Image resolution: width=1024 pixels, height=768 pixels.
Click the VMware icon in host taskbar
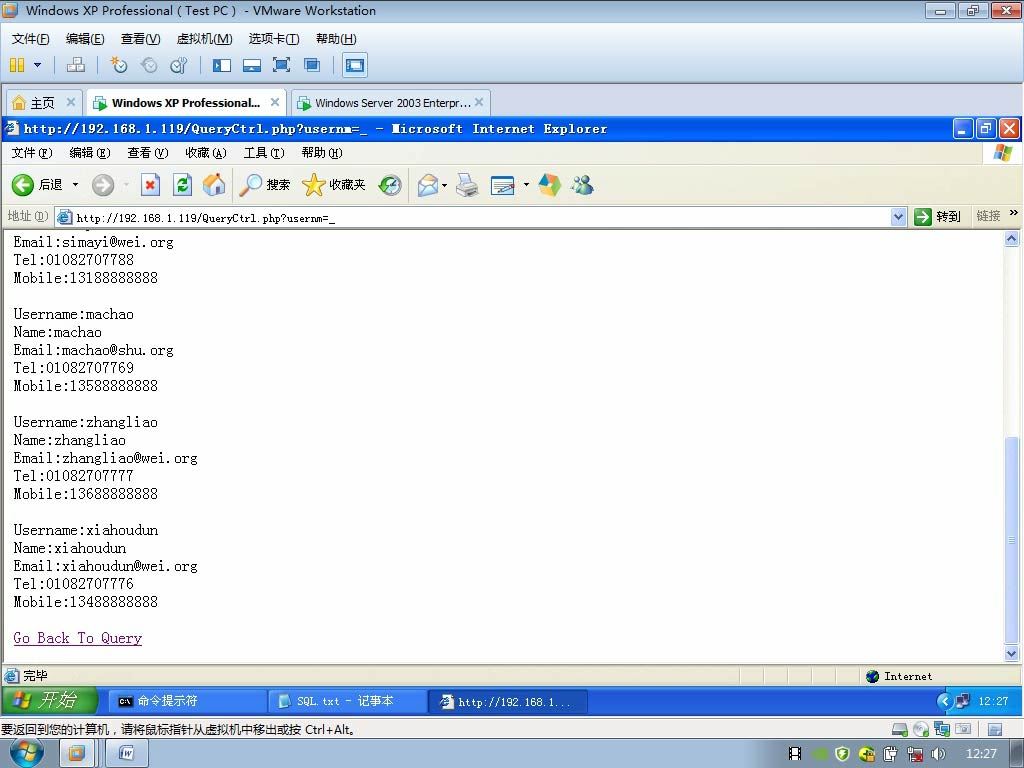click(76, 754)
